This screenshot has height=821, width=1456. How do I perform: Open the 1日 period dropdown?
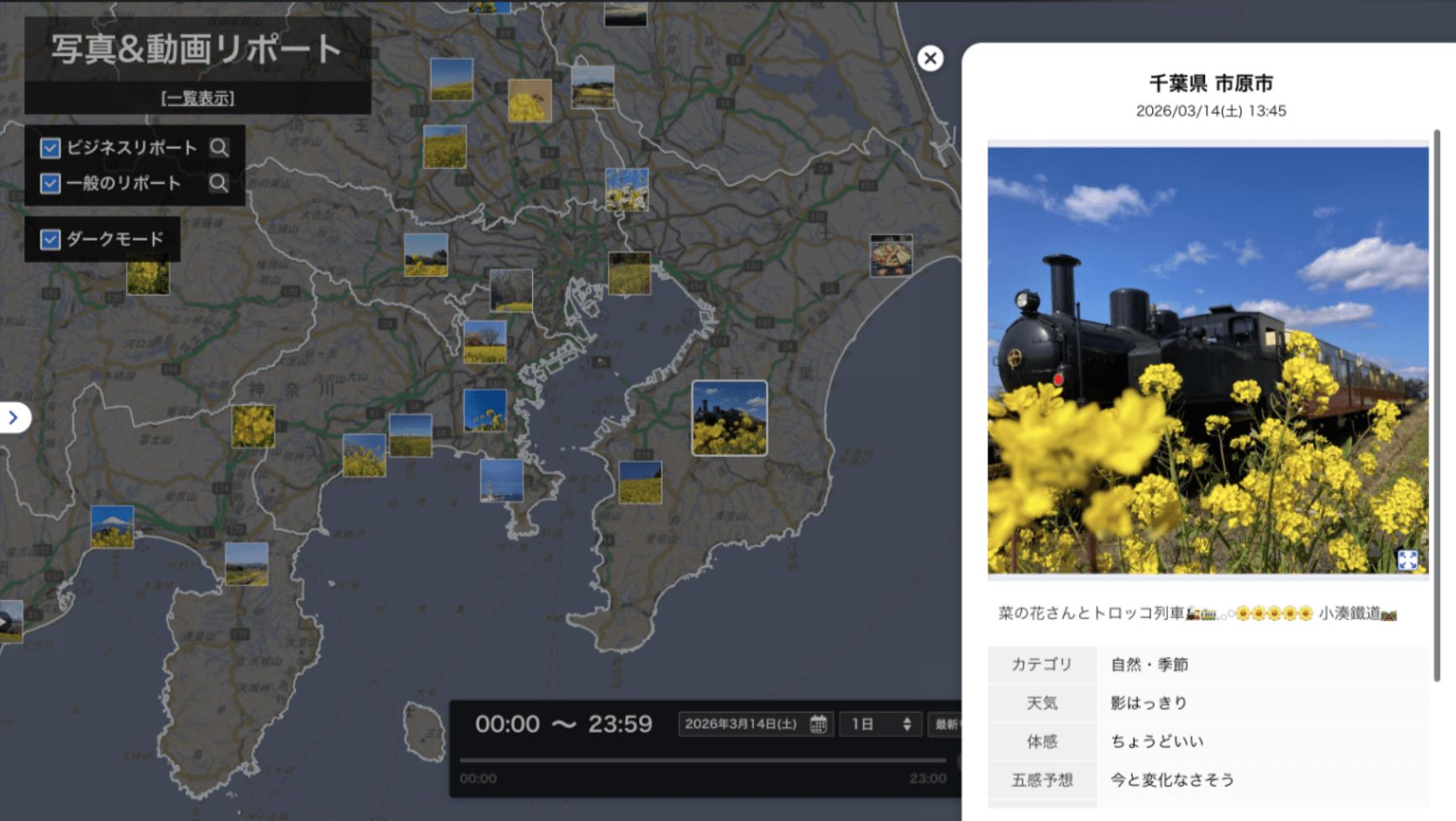pyautogui.click(x=880, y=724)
